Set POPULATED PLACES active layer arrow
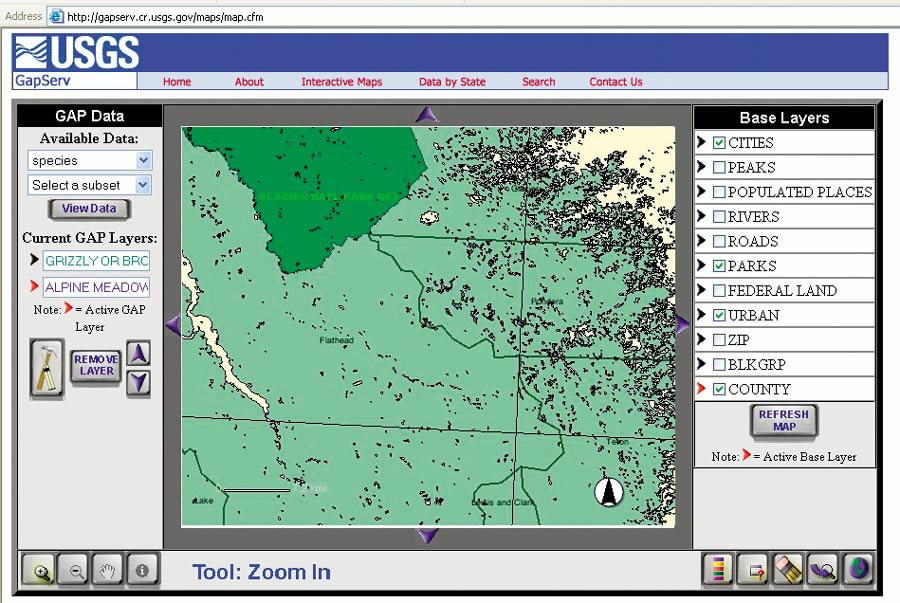Viewport: 900px width, 603px height. coord(701,191)
